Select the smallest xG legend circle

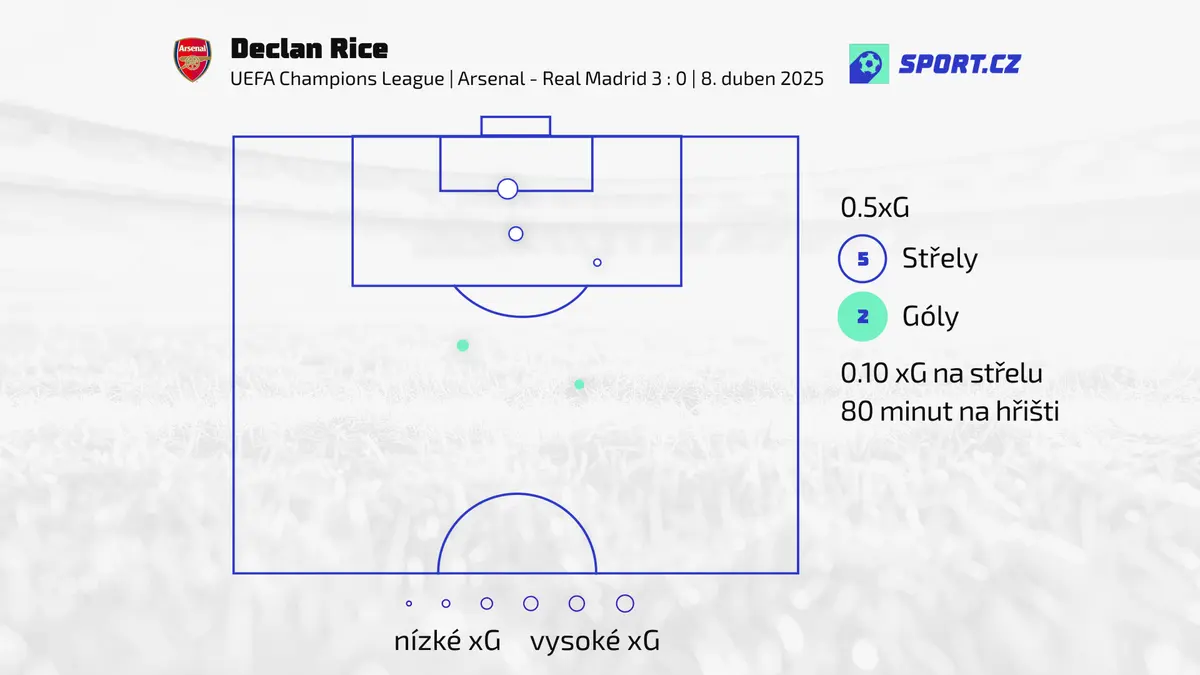[x=409, y=604]
